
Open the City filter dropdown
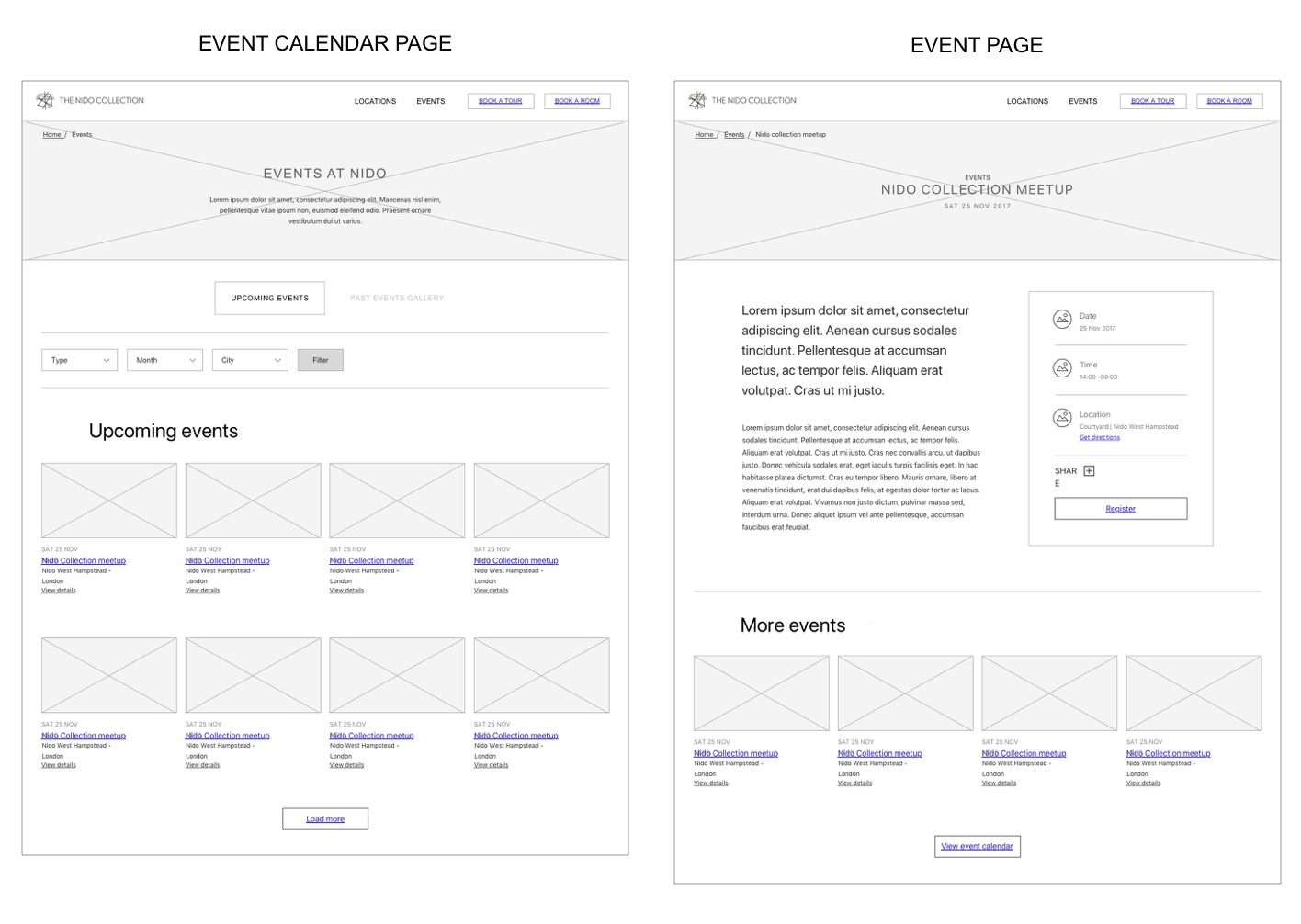249,359
